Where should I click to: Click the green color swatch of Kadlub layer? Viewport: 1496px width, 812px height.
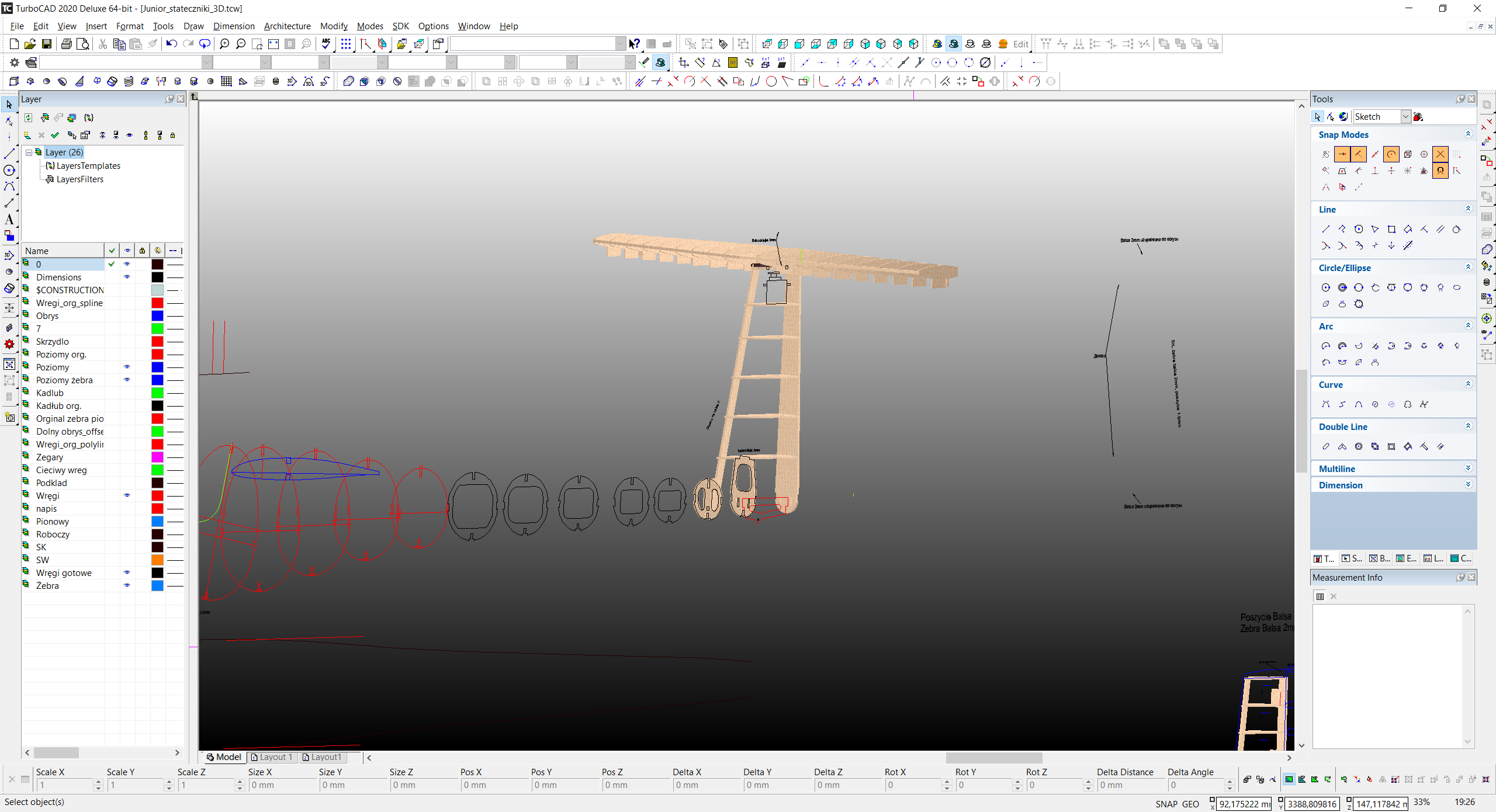tap(157, 393)
